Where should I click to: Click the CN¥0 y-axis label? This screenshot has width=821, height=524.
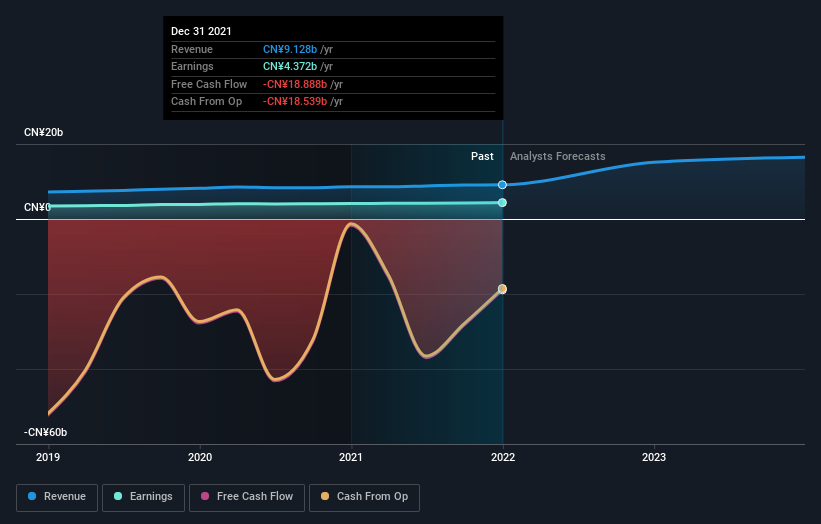pyautogui.click(x=38, y=207)
